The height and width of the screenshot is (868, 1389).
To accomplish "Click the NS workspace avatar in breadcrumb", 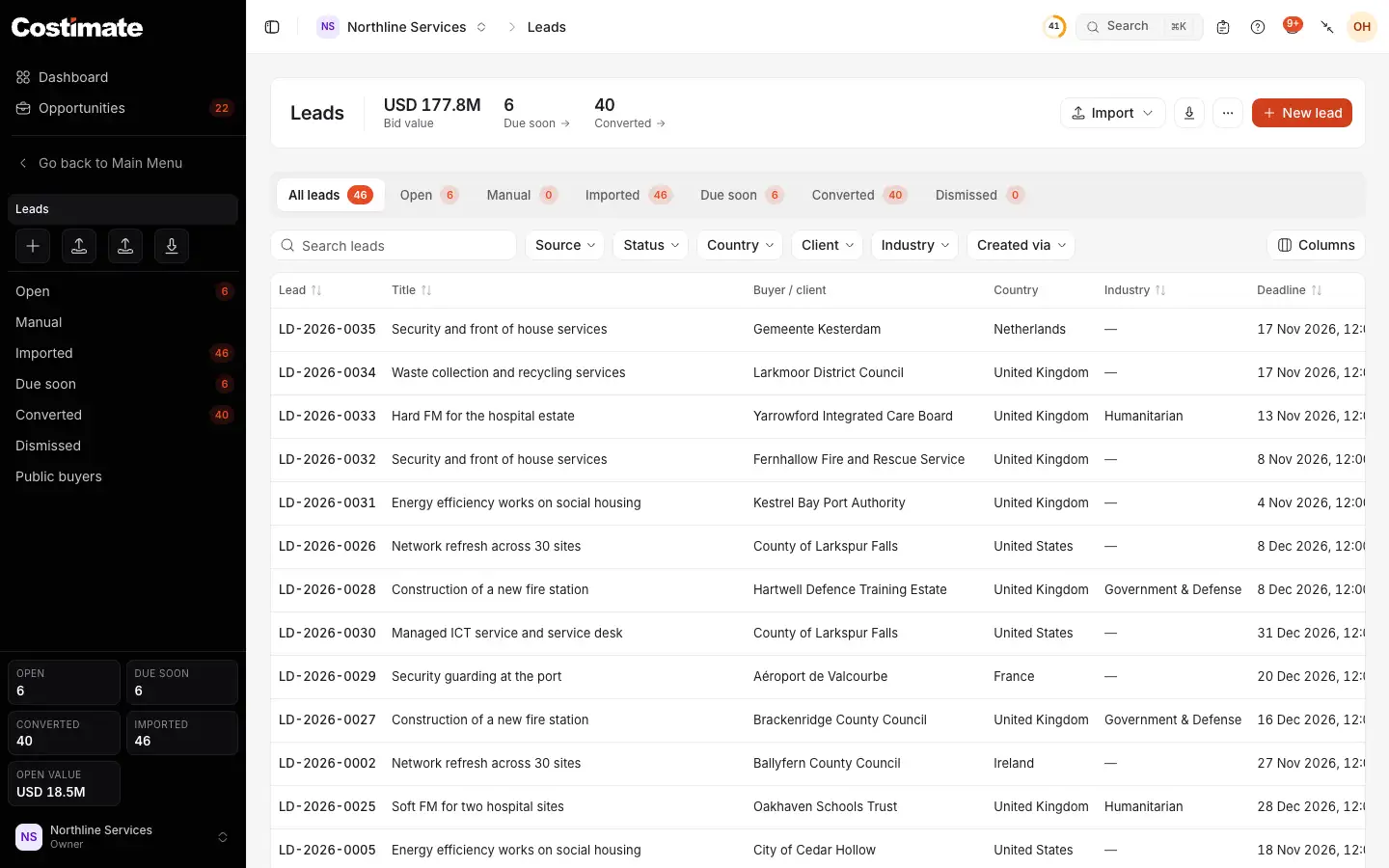I will pyautogui.click(x=328, y=27).
